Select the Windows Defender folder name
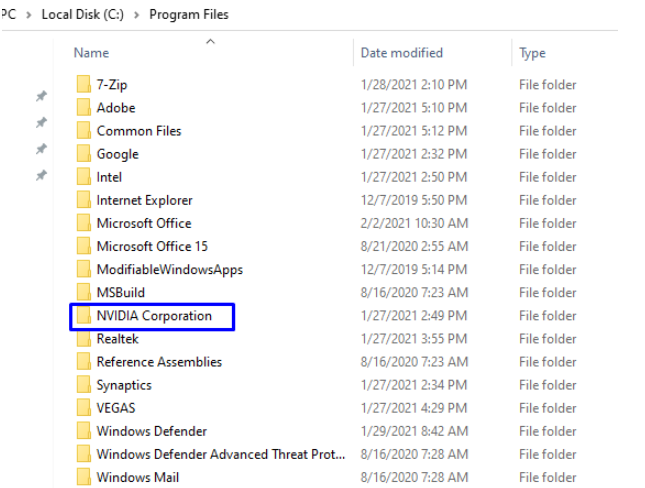 (x=152, y=431)
